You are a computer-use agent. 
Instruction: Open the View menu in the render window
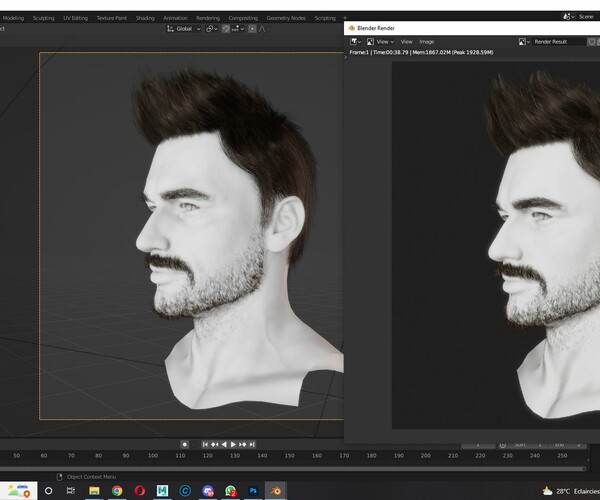(406, 42)
